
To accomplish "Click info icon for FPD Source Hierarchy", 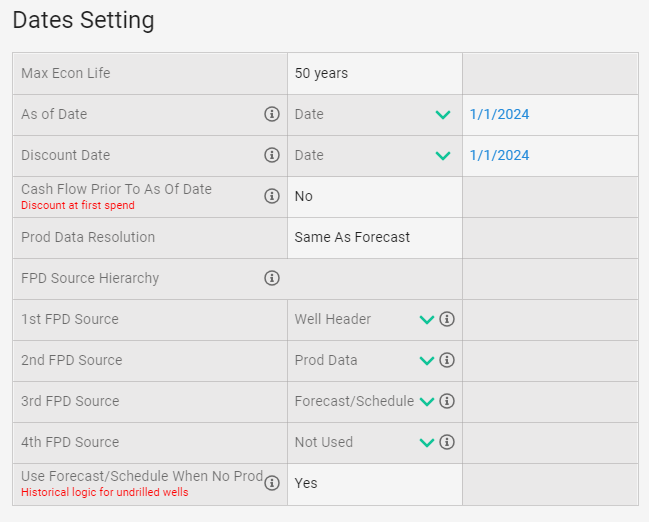I will coord(271,278).
